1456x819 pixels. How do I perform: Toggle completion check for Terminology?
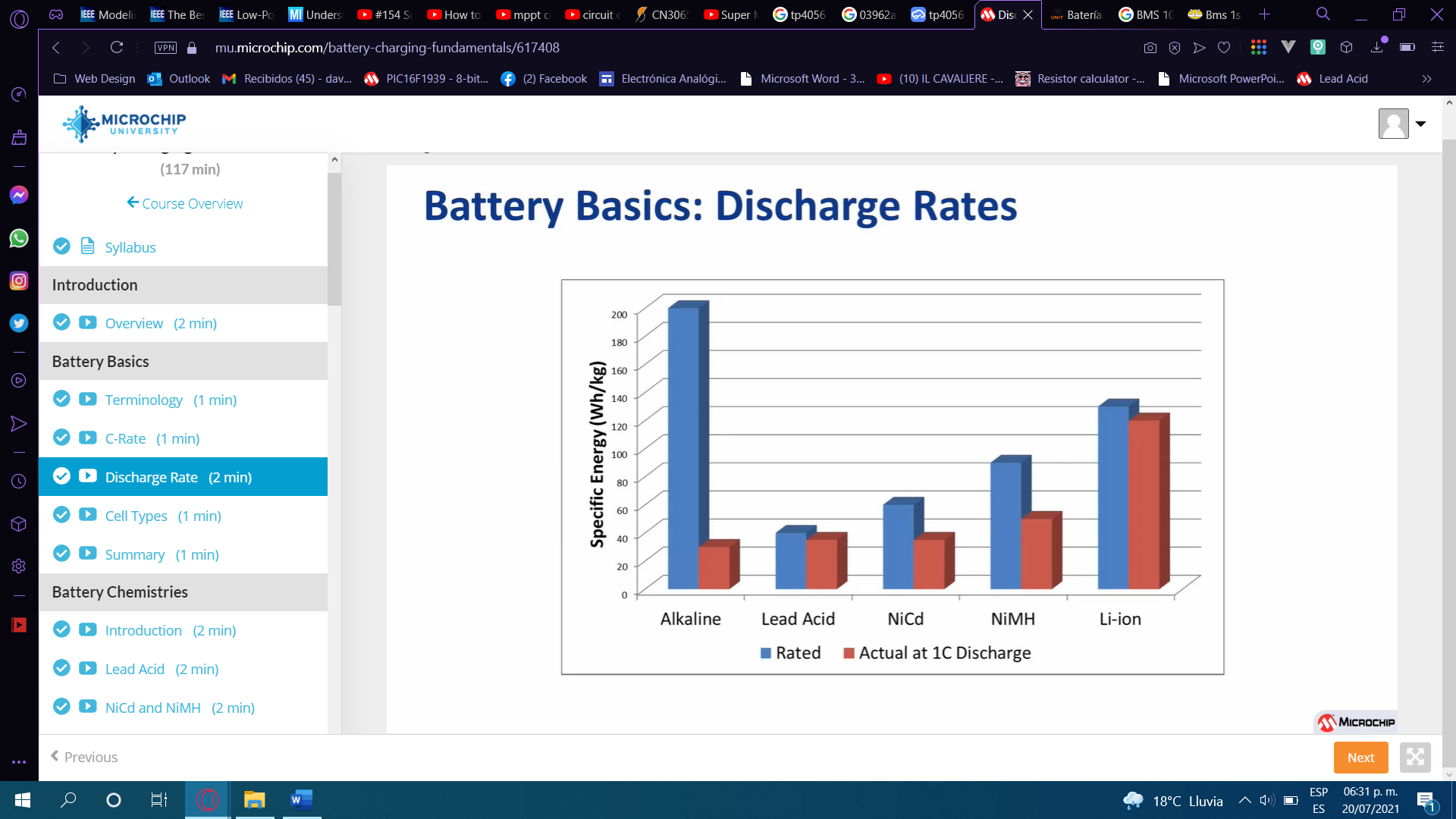click(61, 399)
